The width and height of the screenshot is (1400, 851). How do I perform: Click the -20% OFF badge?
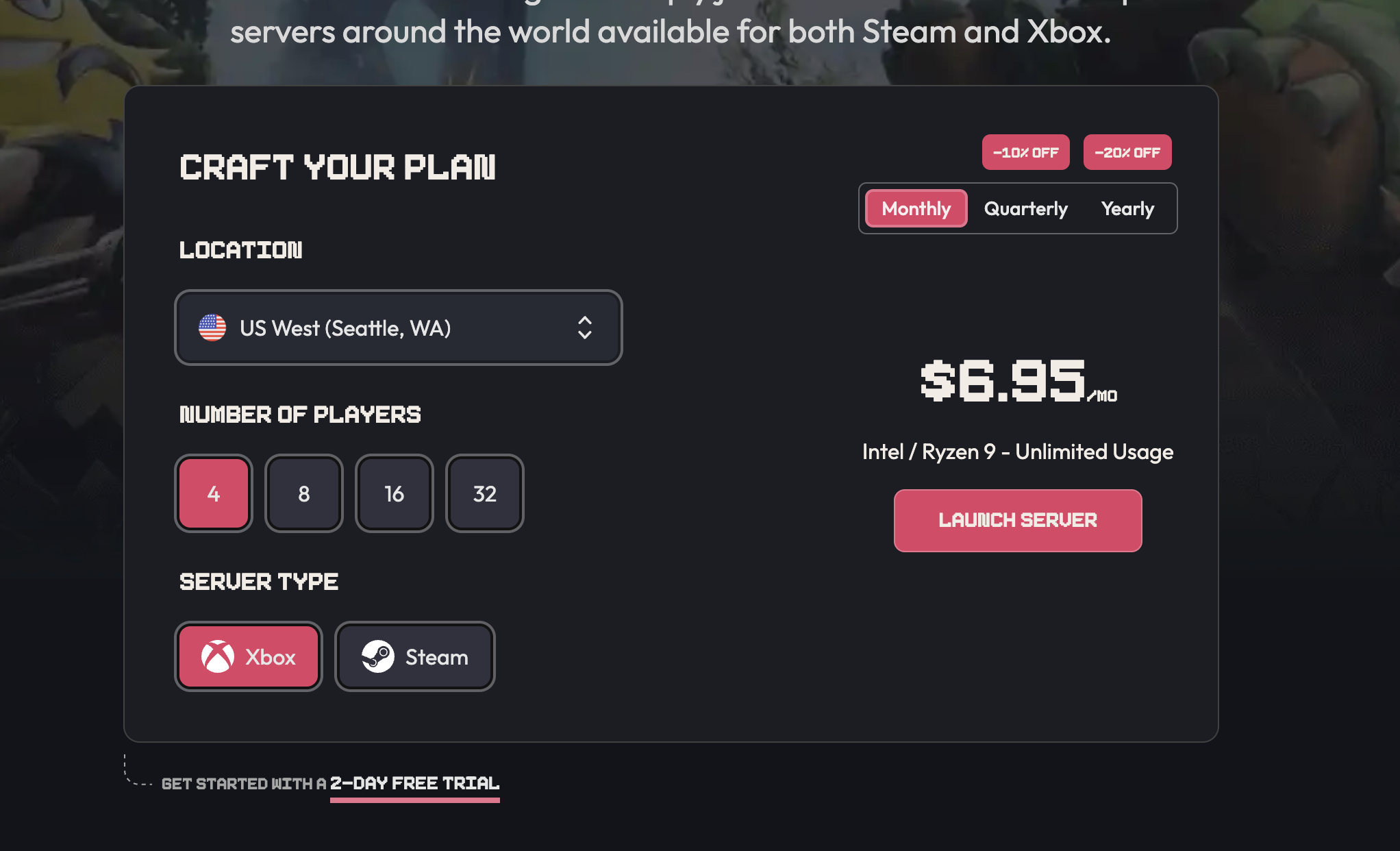(x=1127, y=152)
